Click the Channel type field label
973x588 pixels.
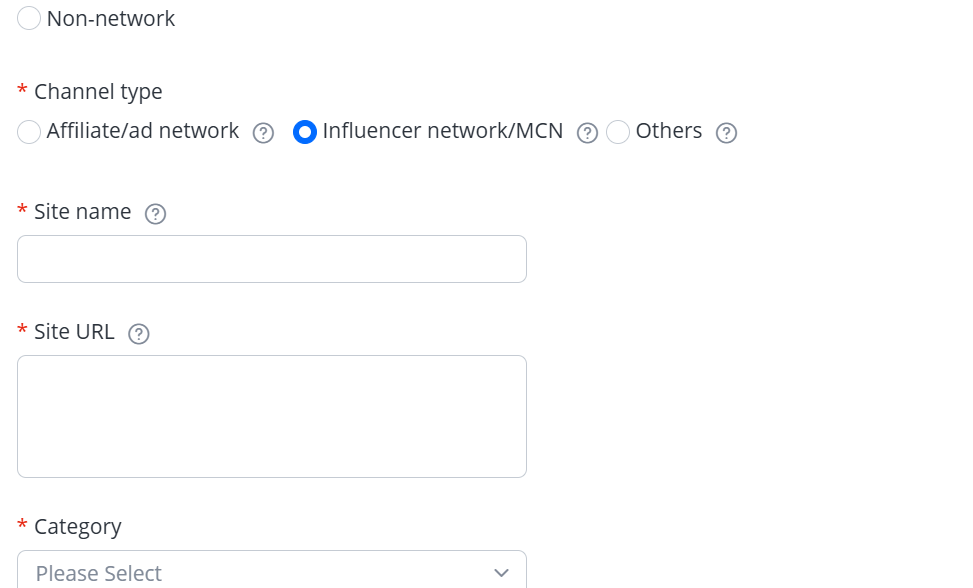98,92
